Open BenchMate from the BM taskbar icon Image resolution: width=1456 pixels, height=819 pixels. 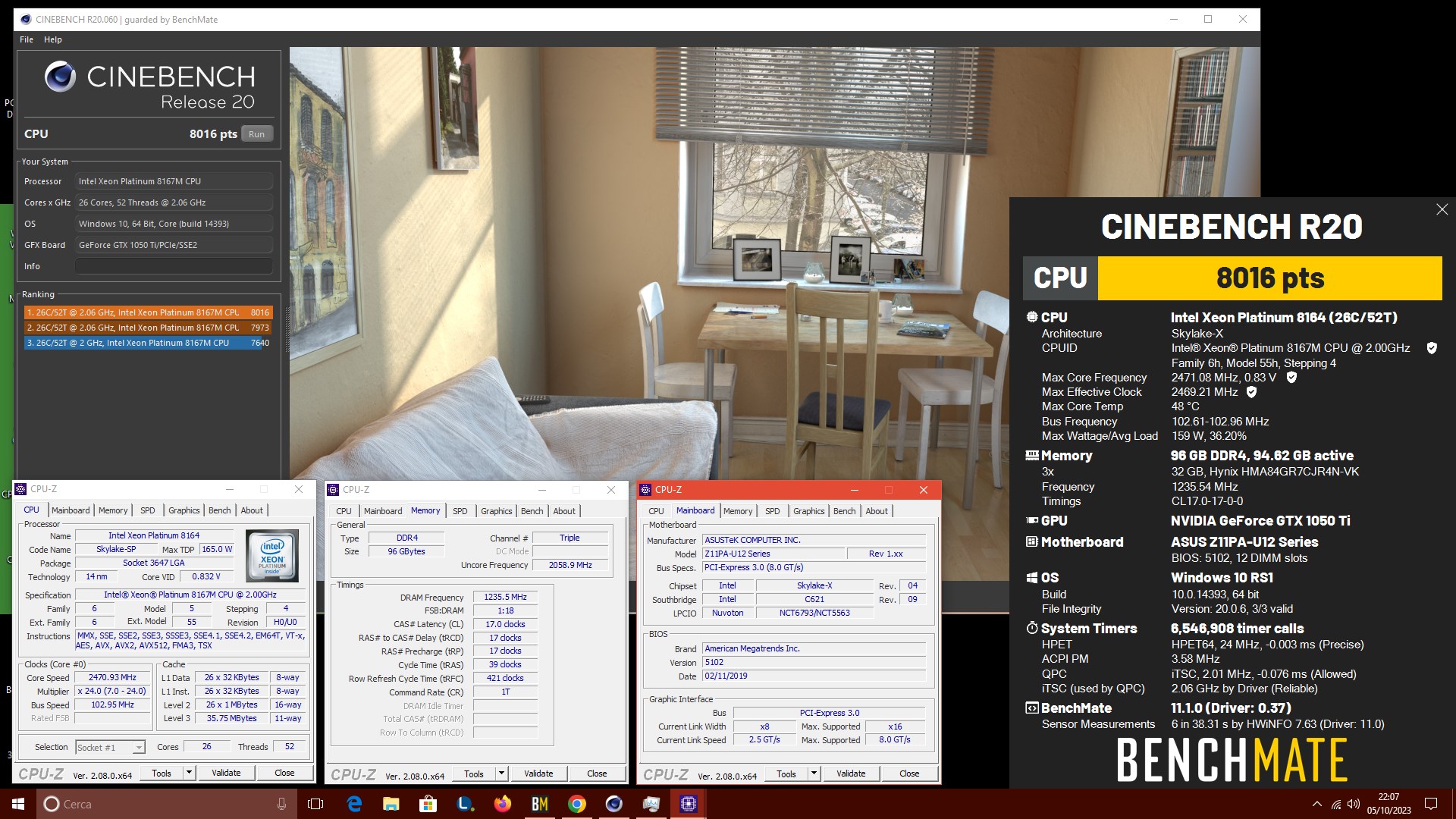[x=540, y=804]
